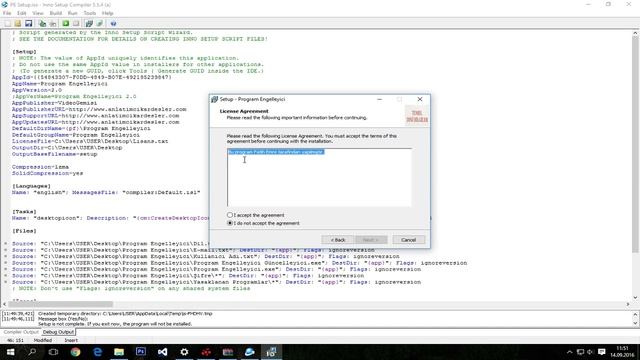Open the File menu
Image resolution: width=640 pixels, height=360 pixels.
(7, 13)
